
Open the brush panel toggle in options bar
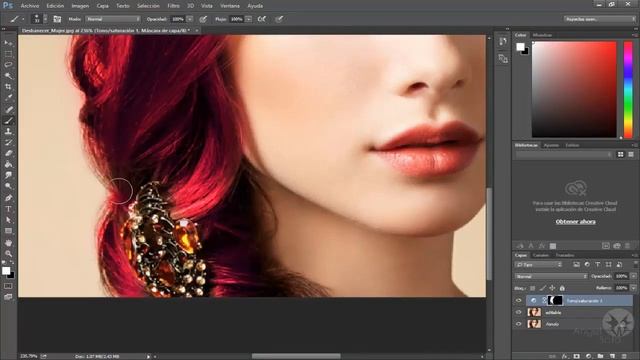[57, 19]
